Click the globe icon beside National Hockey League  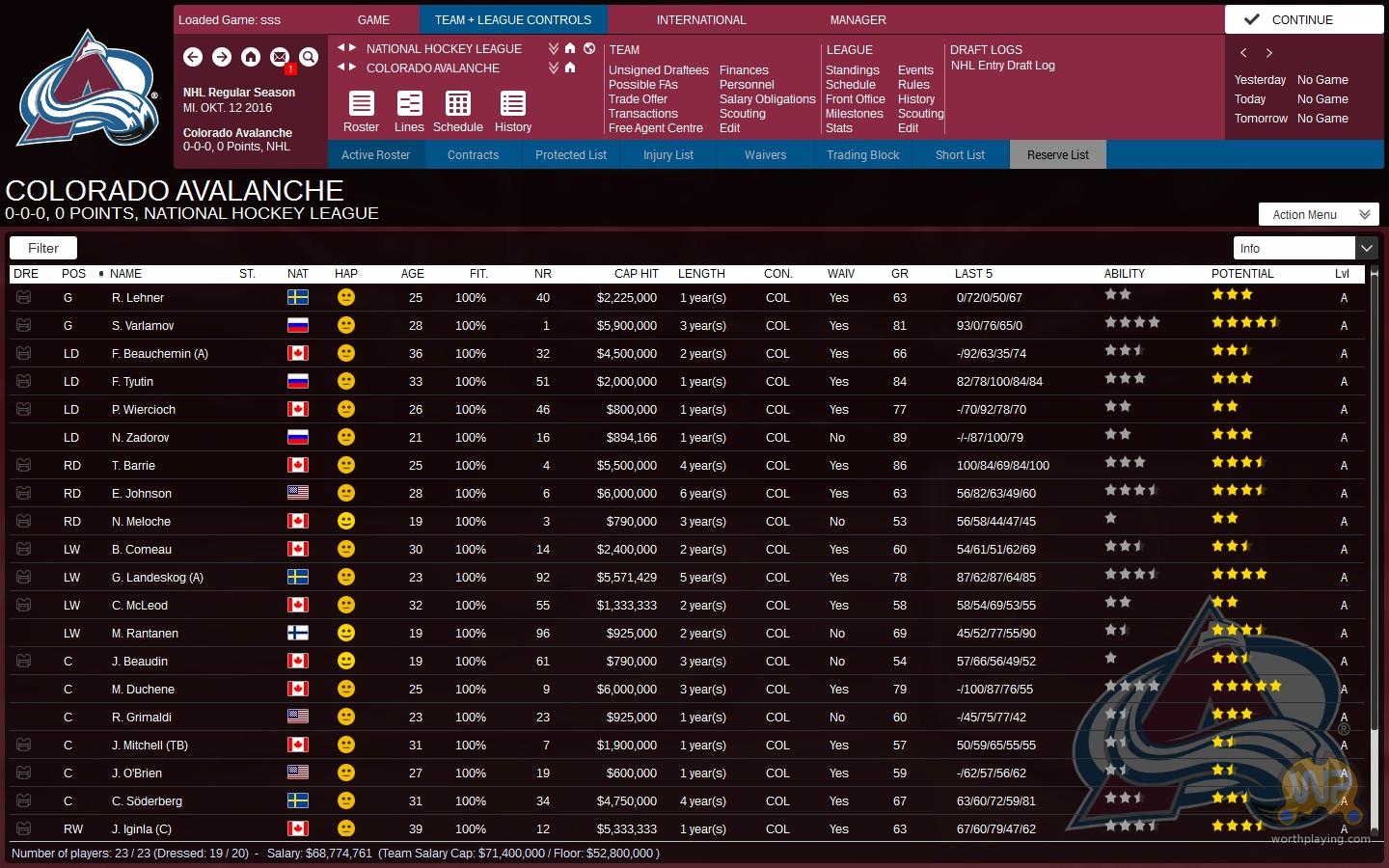pos(589,48)
